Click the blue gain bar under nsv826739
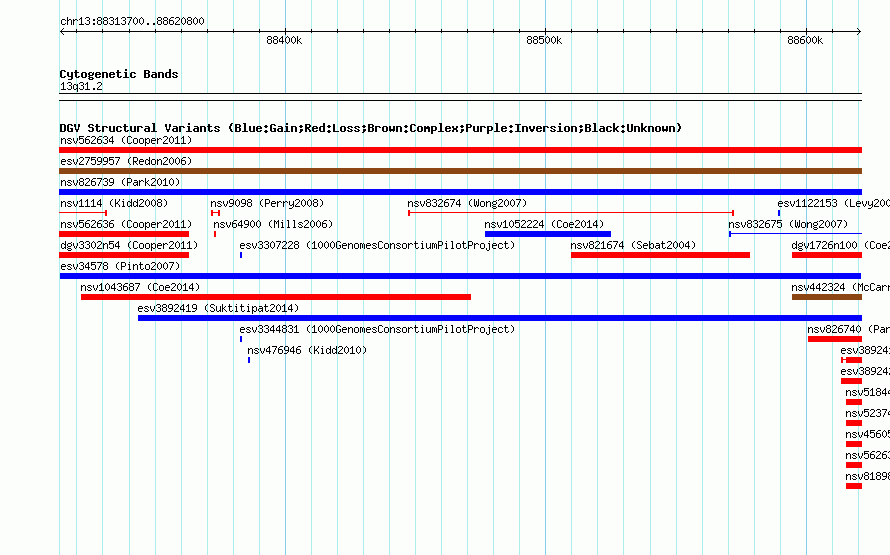890x555 pixels. tap(460, 192)
